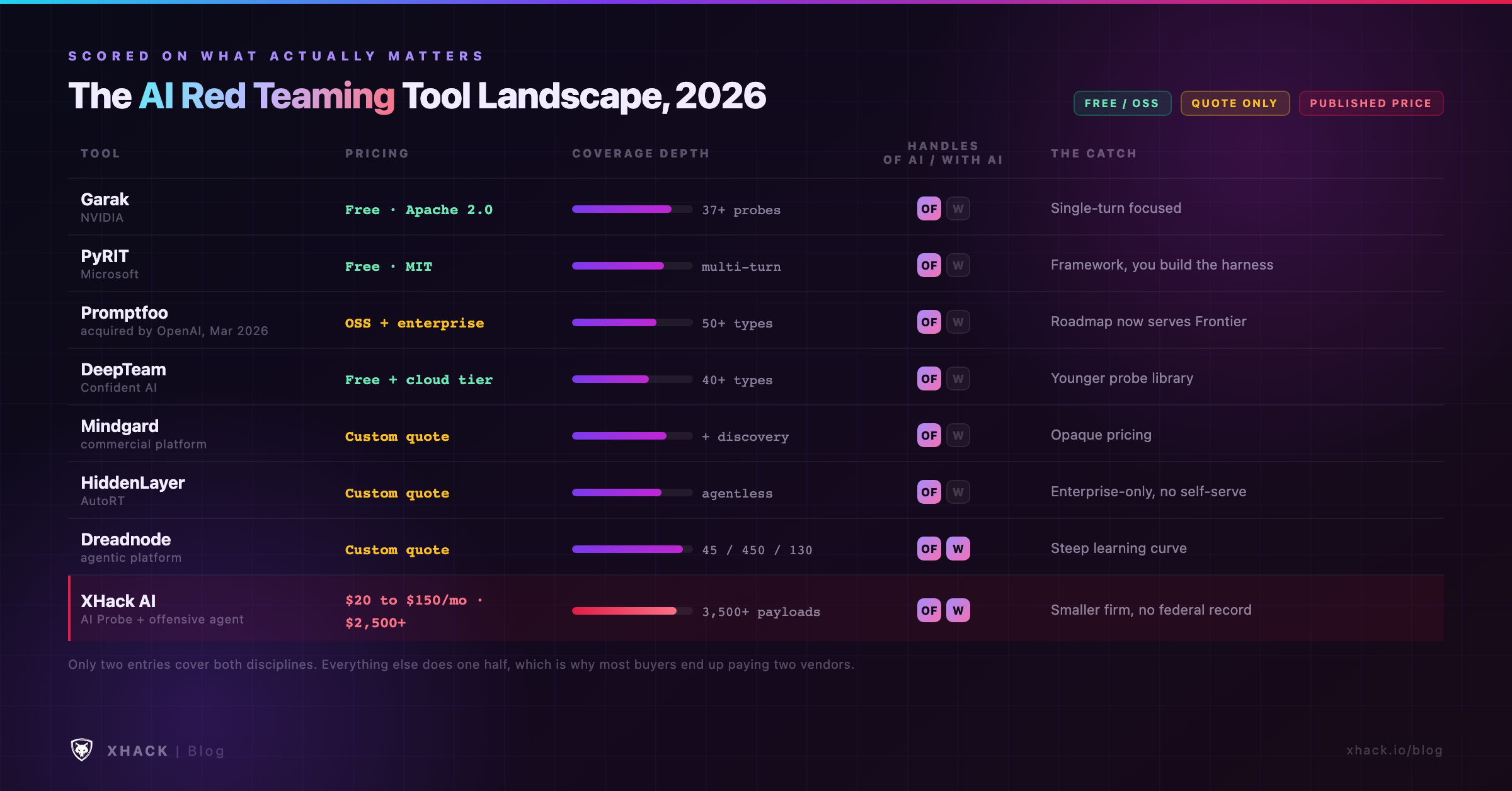Click '$20 to $150/mo' pricing text
Image resolution: width=1512 pixels, height=791 pixels.
point(406,600)
